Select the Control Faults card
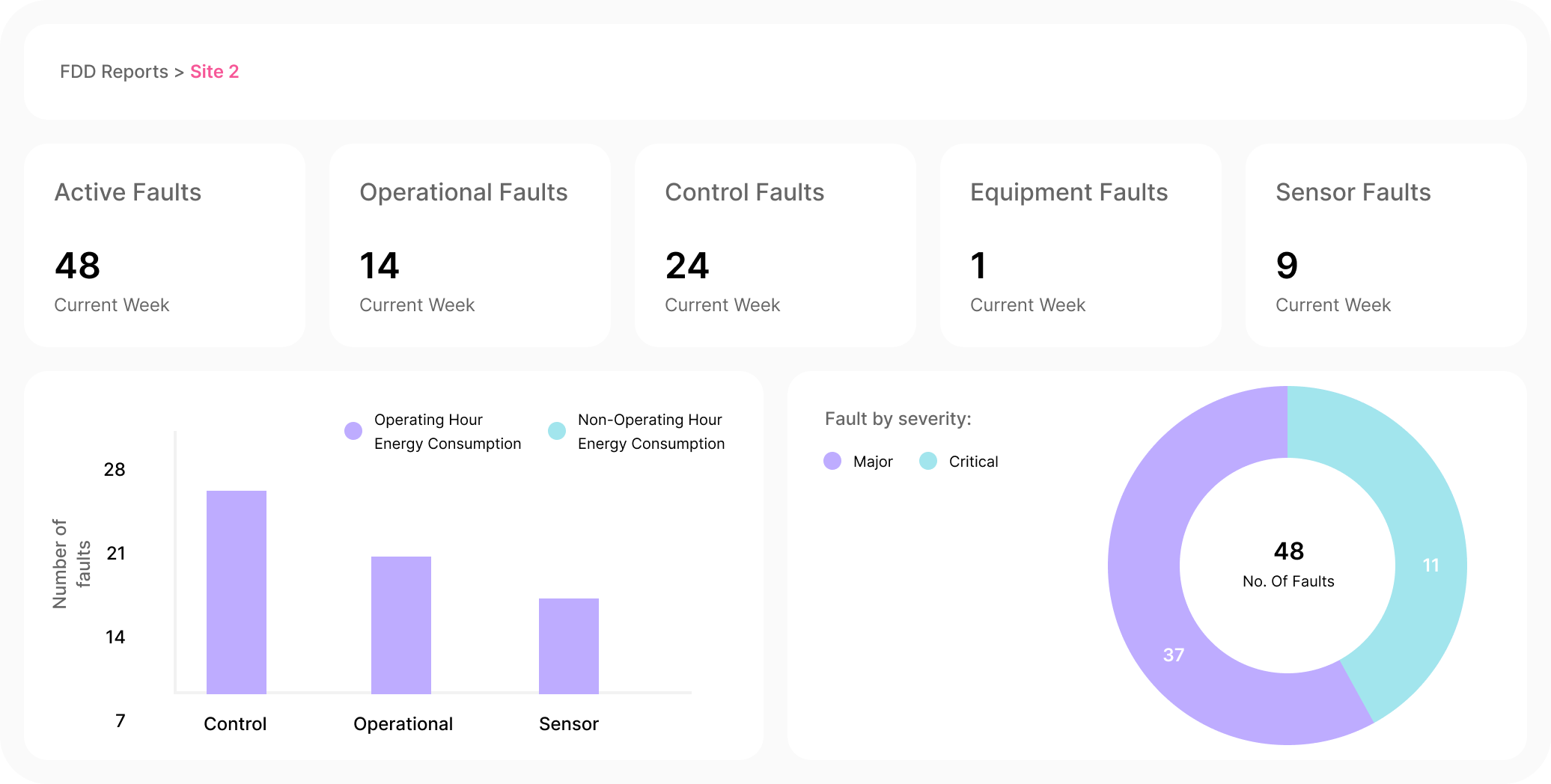The width and height of the screenshot is (1551, 784). point(775,245)
